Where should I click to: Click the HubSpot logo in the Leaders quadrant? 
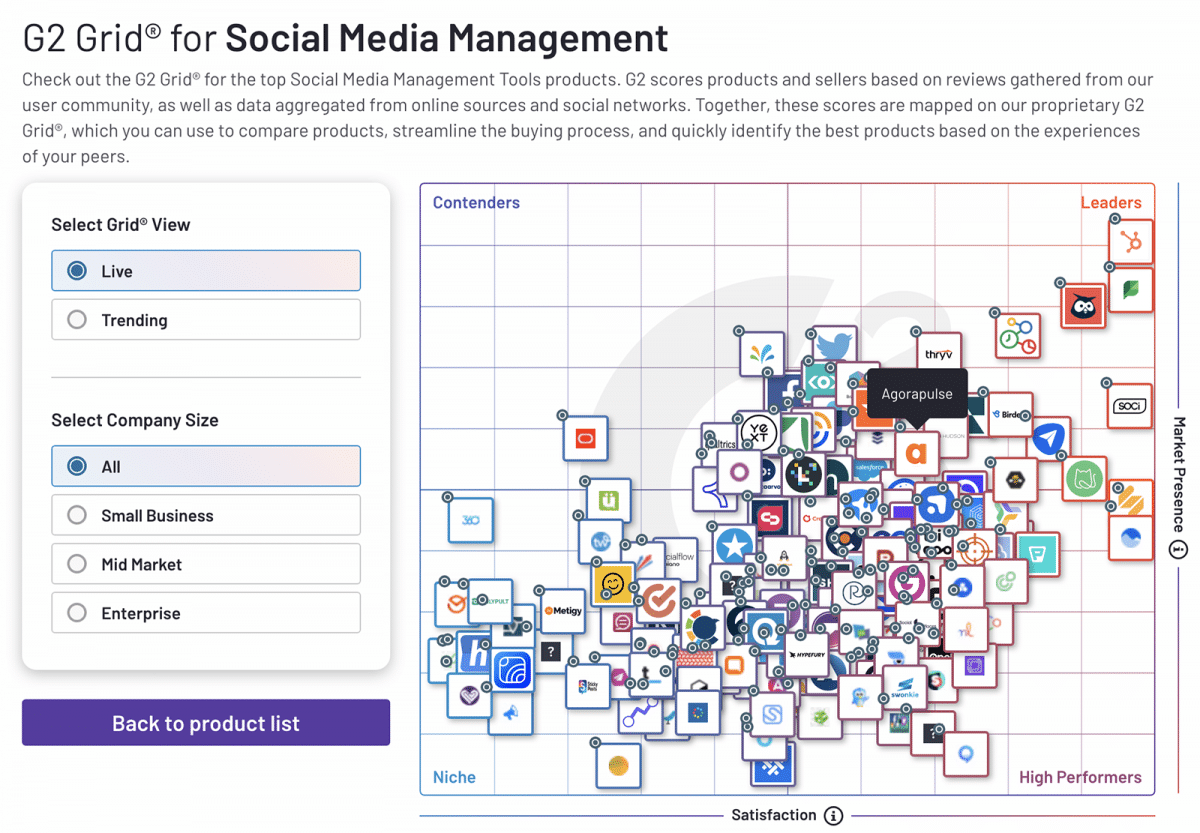1132,242
